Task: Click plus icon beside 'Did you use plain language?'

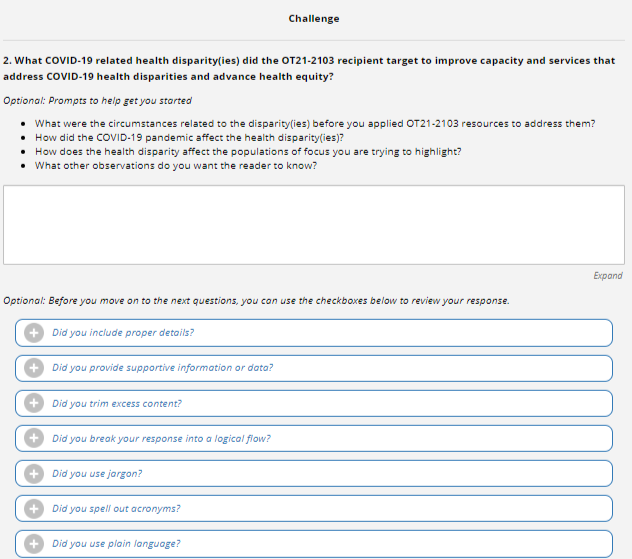Action: click(33, 543)
